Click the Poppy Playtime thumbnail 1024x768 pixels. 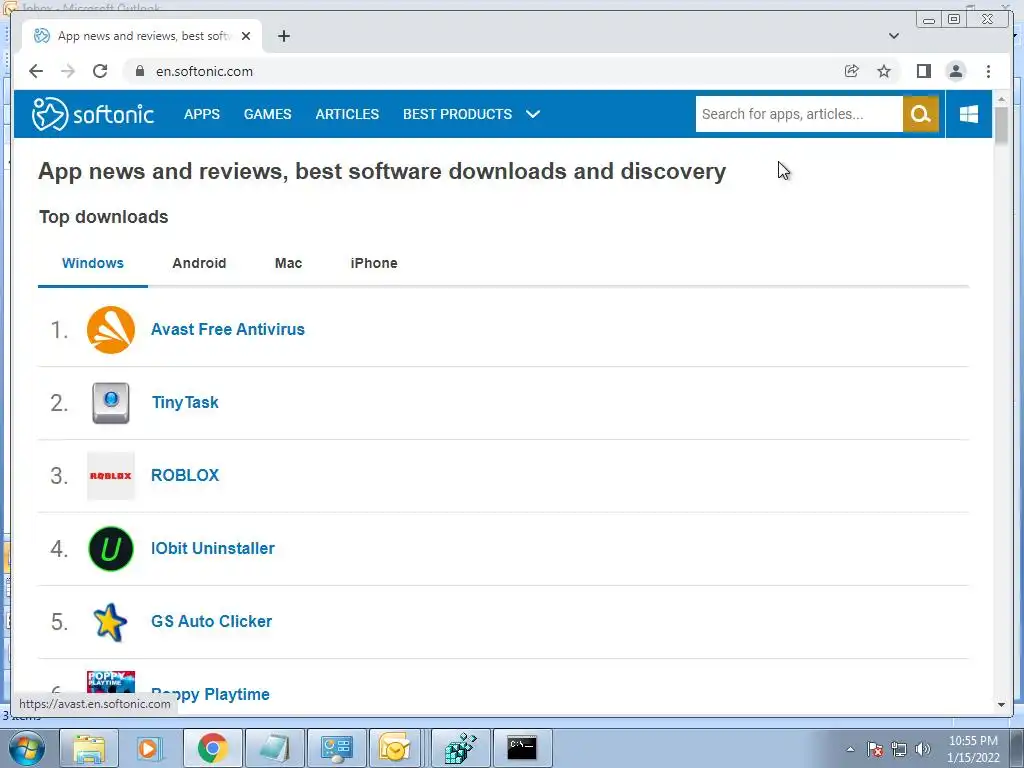[110, 682]
